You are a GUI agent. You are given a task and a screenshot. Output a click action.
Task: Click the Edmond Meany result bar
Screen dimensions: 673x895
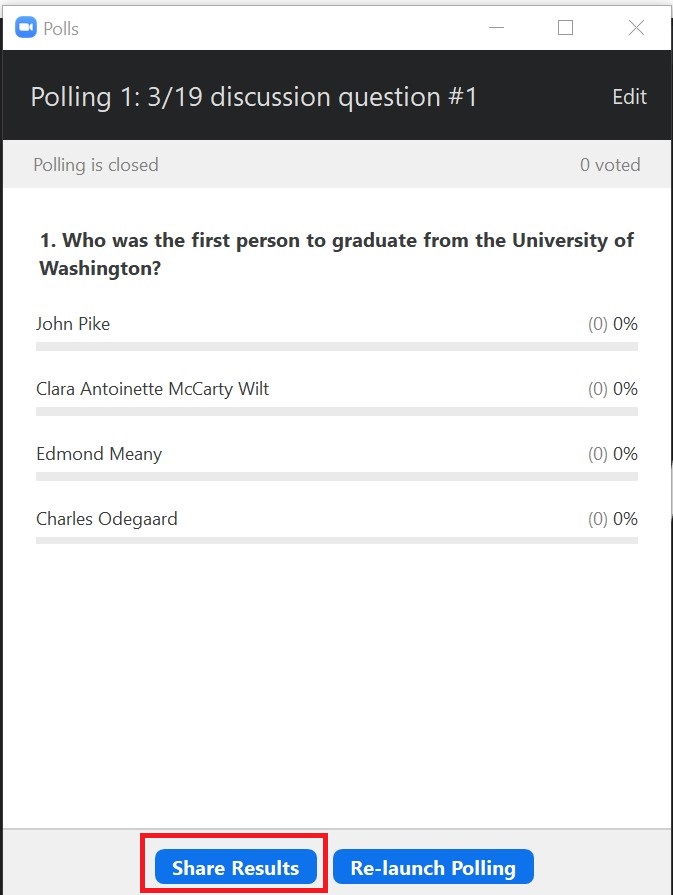point(336,477)
